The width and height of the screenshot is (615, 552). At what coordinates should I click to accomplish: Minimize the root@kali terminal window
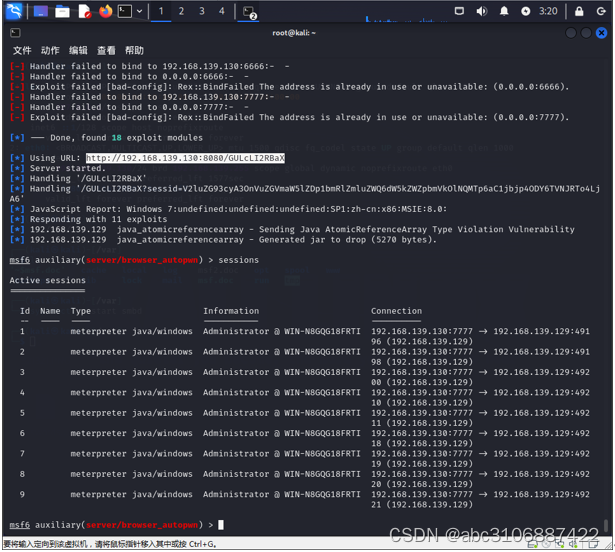pos(571,33)
